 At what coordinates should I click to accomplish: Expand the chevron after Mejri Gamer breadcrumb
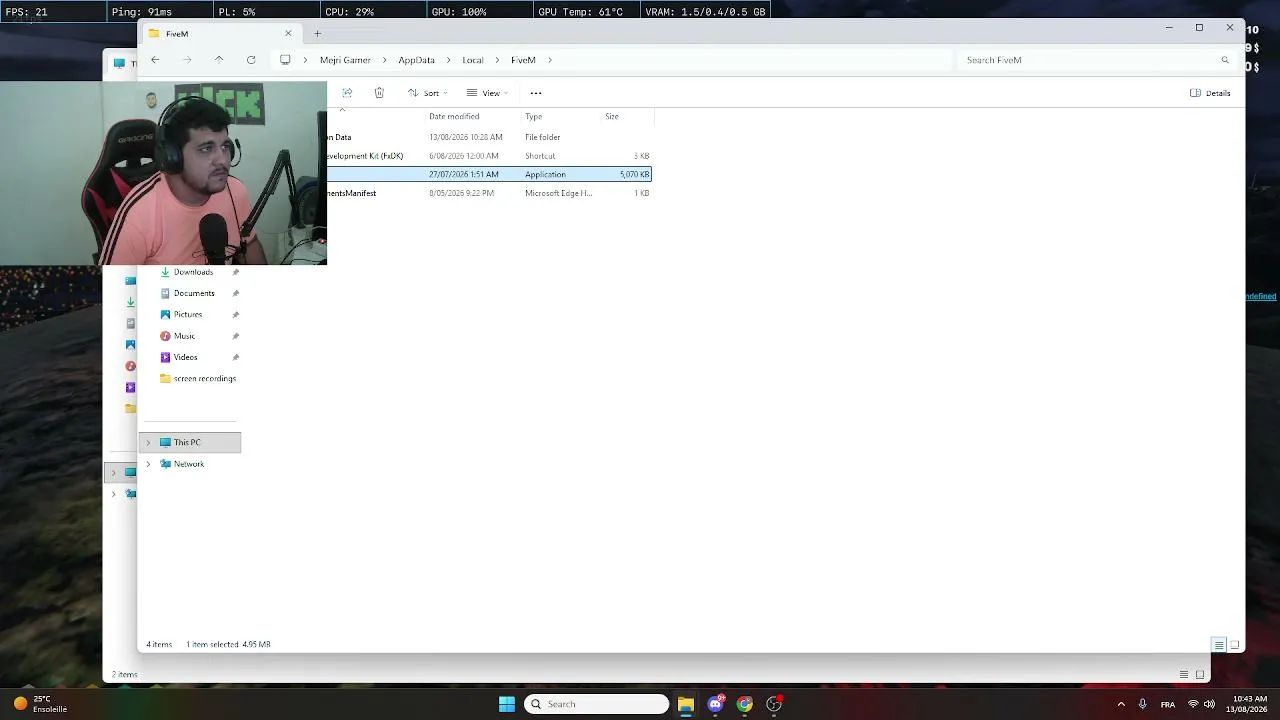tap(384, 60)
